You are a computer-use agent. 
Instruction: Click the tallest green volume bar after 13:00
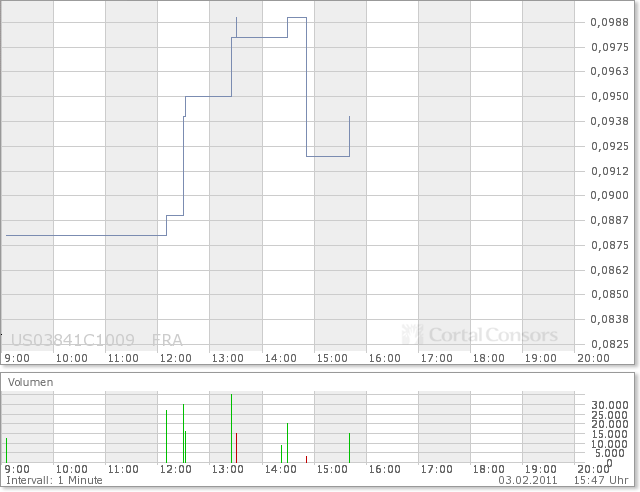pyautogui.click(x=231, y=428)
